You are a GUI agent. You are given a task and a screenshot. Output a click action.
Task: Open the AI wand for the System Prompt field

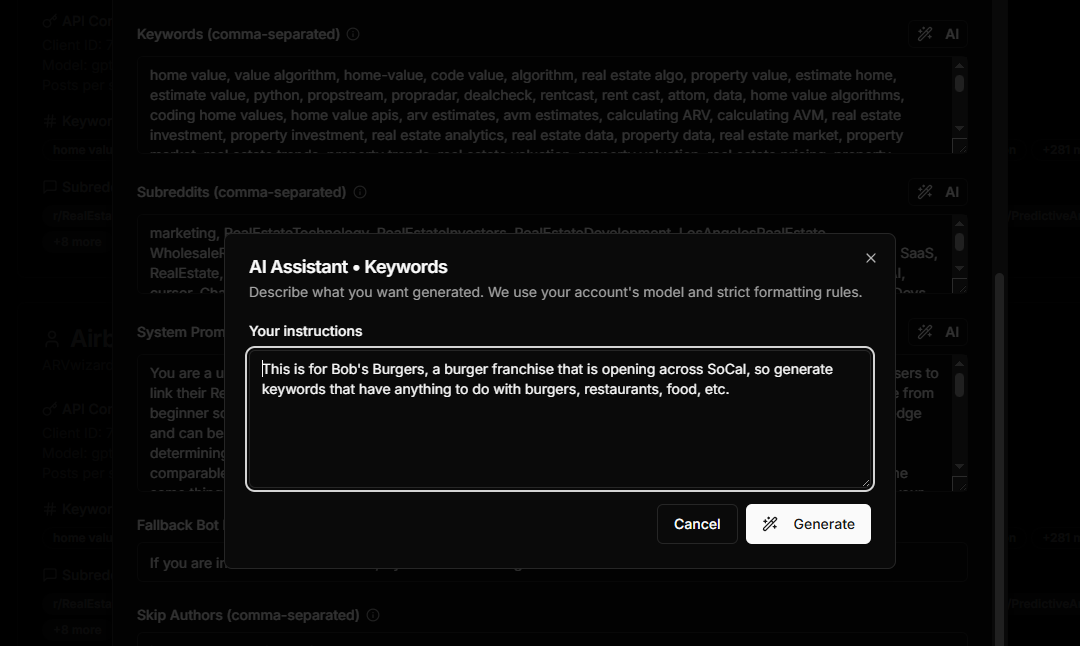(938, 332)
